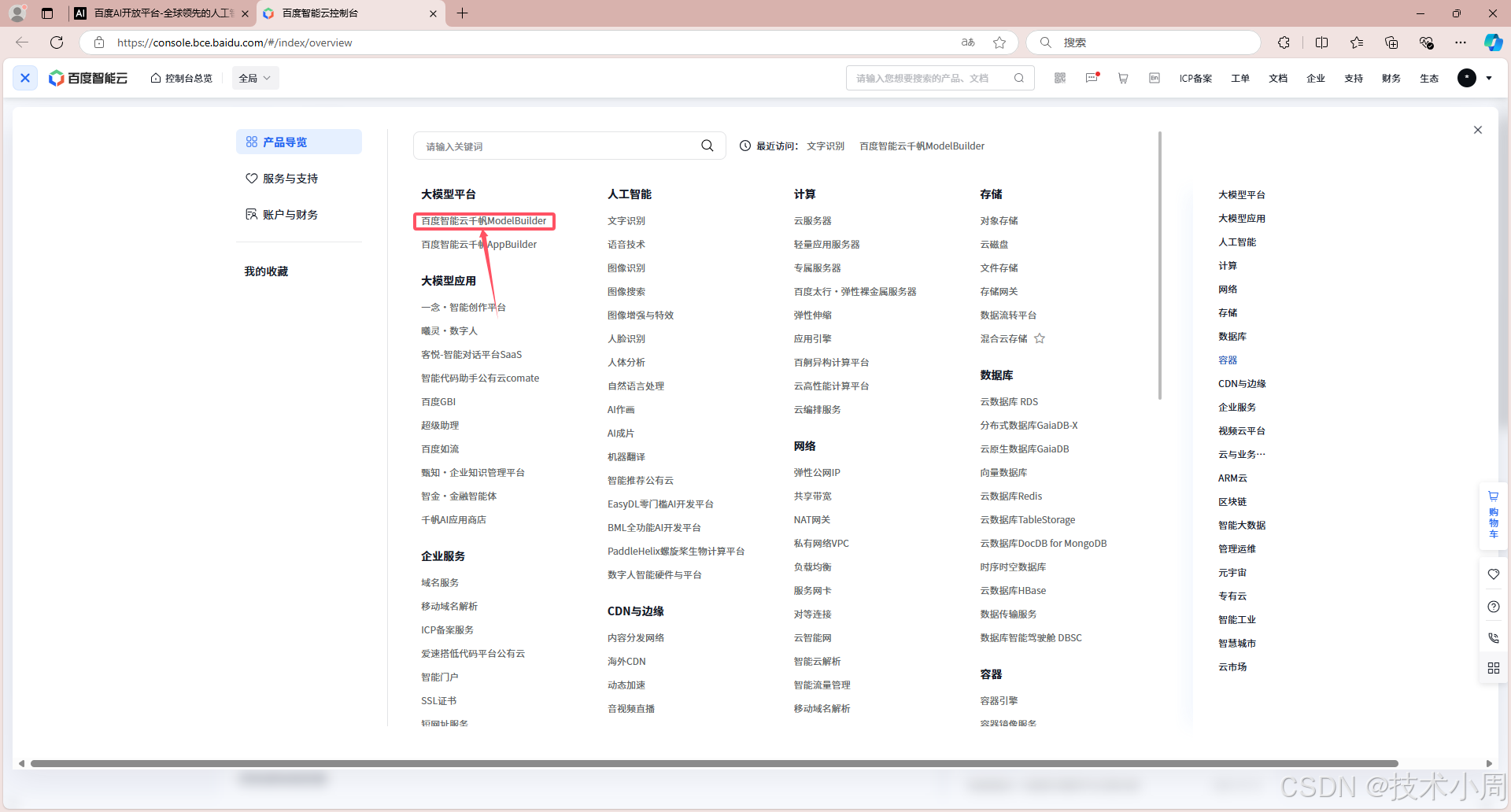Open a new browser tab

point(462,13)
